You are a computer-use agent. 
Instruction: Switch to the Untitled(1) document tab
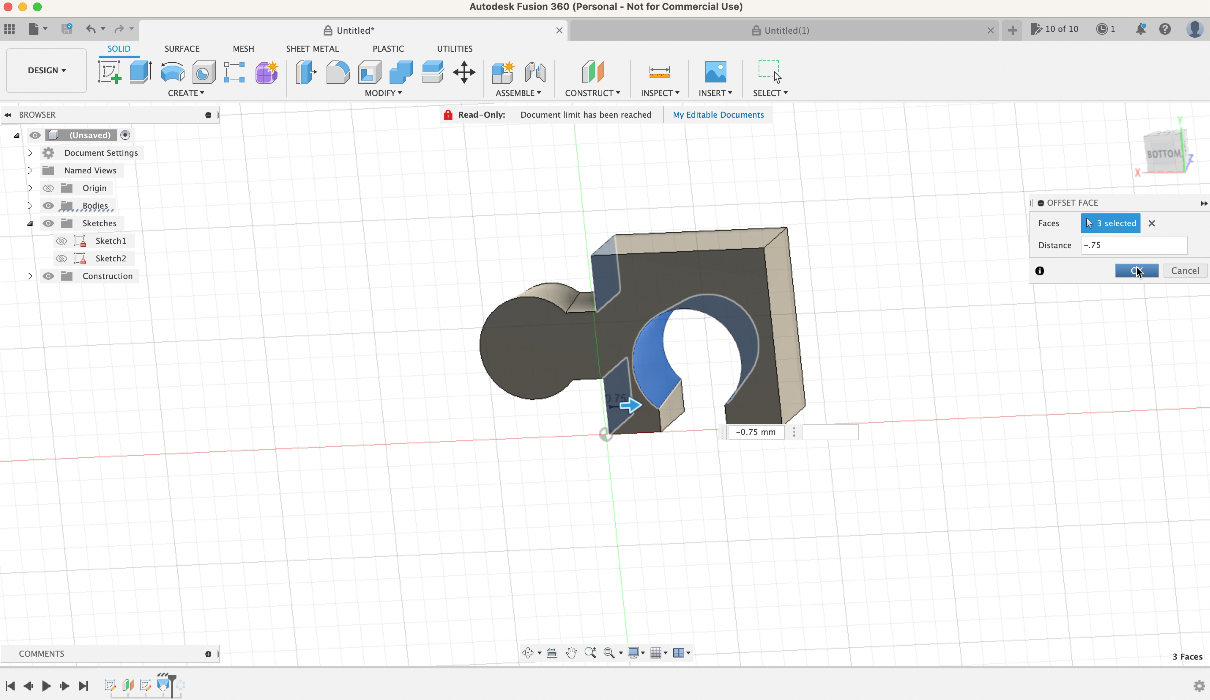[786, 30]
